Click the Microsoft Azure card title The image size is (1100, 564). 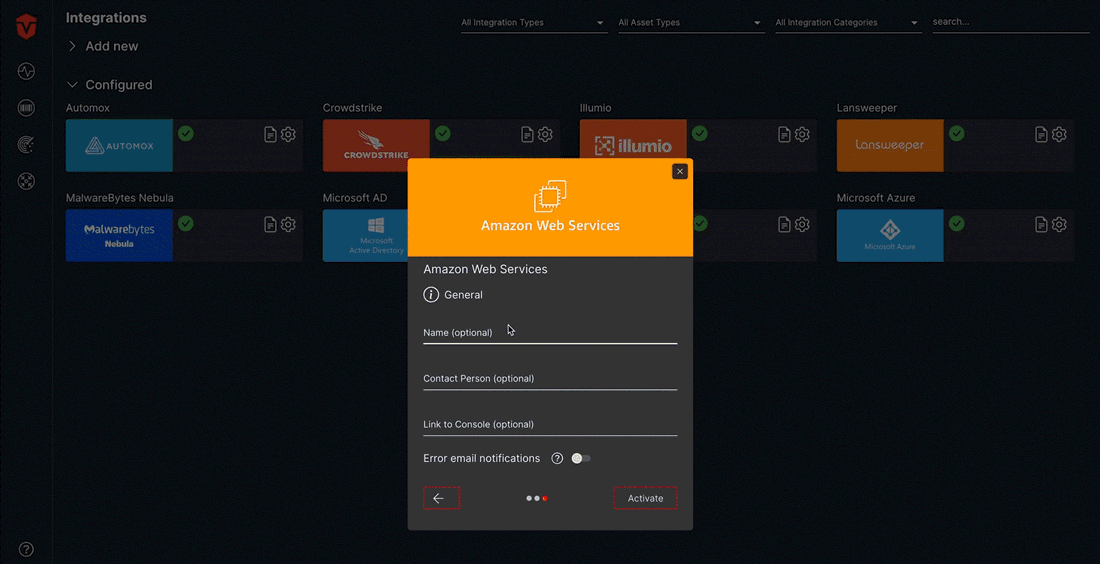point(876,198)
